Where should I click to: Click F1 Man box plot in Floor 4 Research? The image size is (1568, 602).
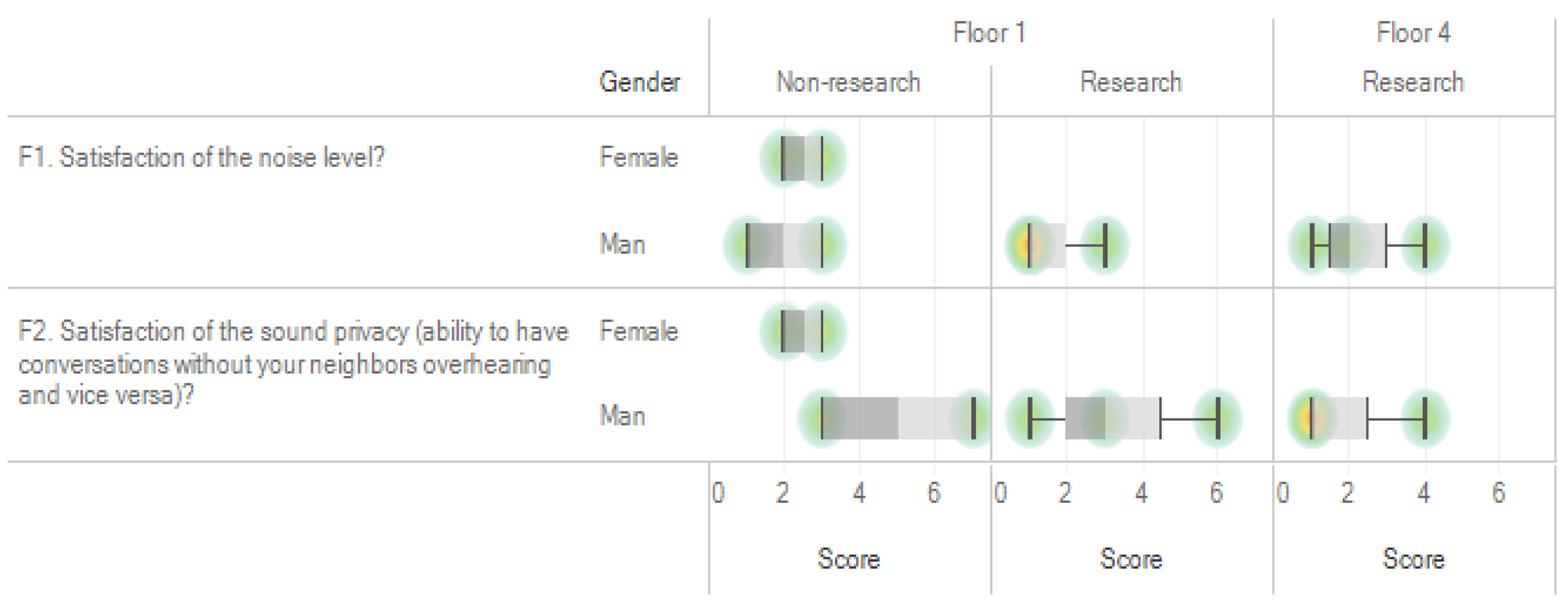tap(1358, 246)
